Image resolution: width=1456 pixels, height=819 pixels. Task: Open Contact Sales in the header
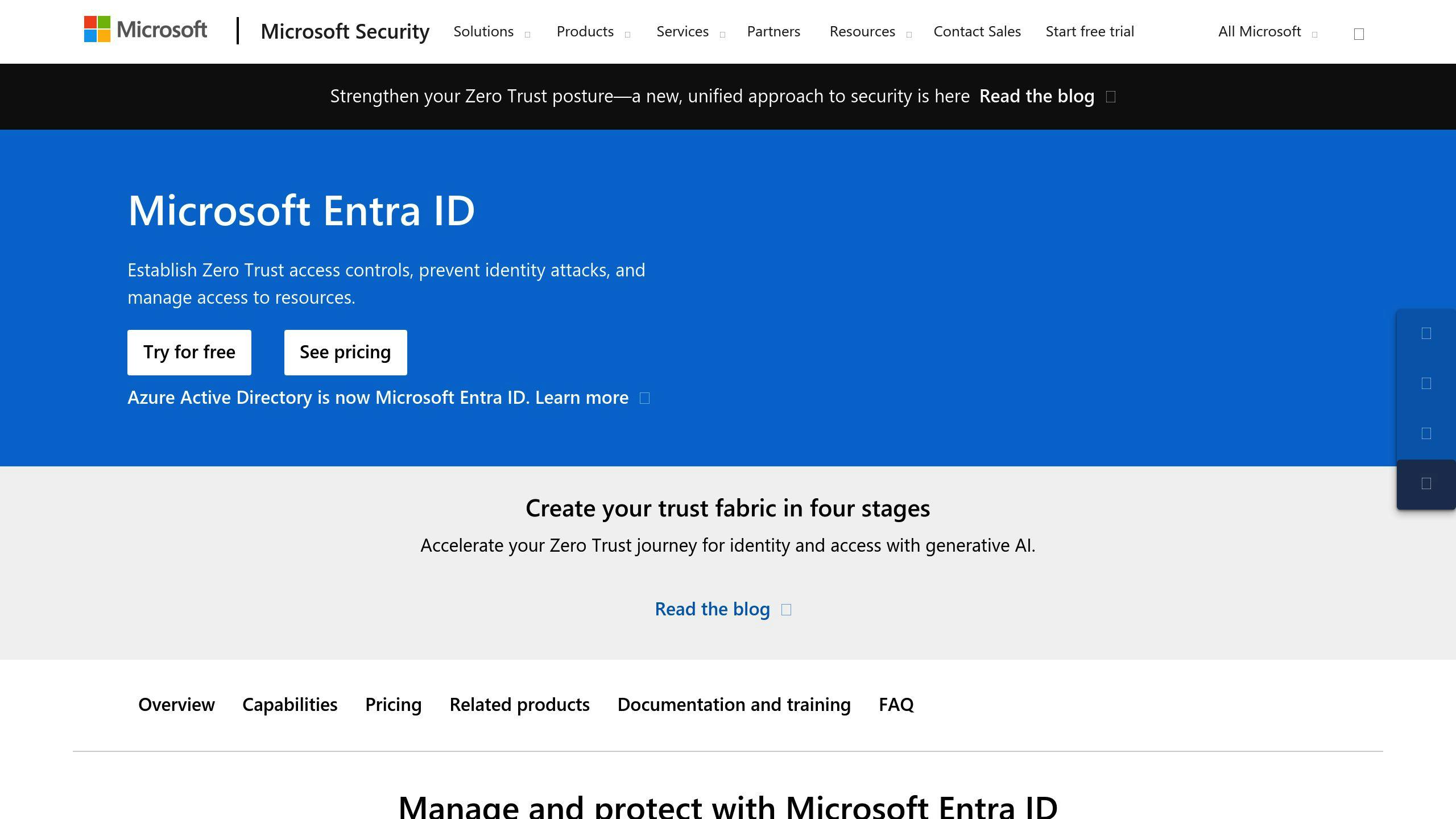coord(977,32)
